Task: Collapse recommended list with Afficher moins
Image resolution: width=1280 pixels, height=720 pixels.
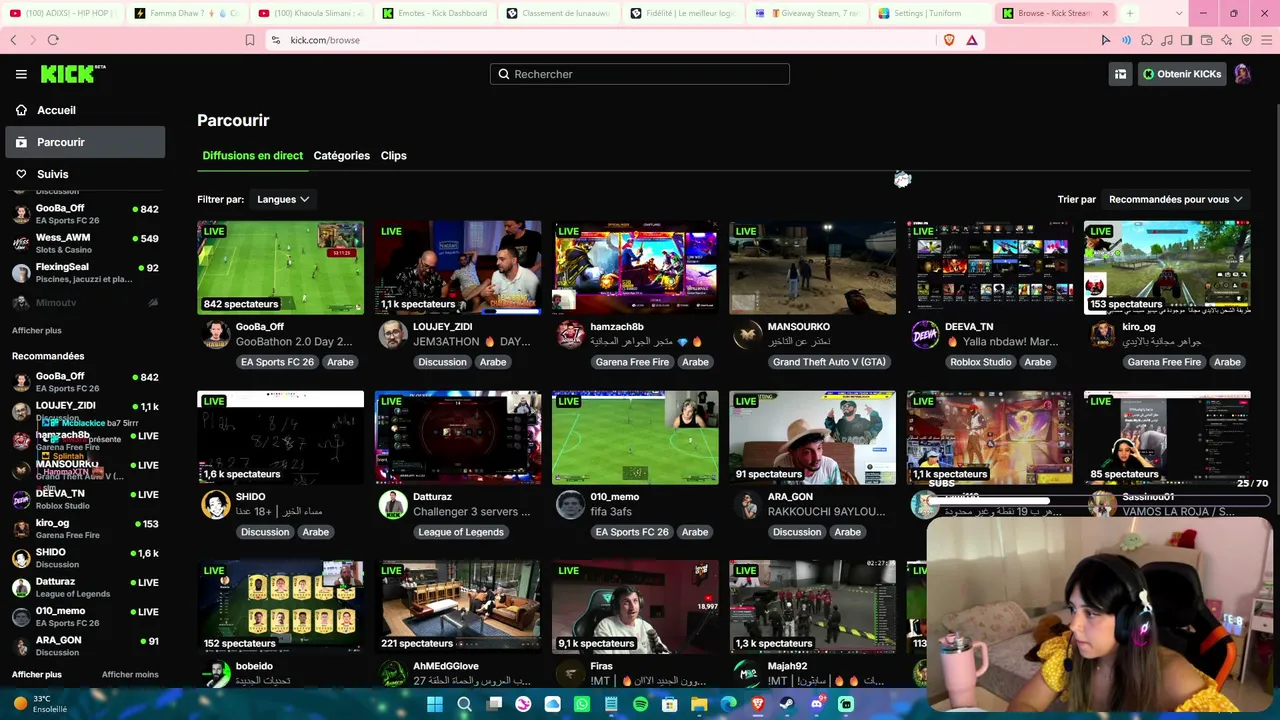Action: tap(130, 674)
